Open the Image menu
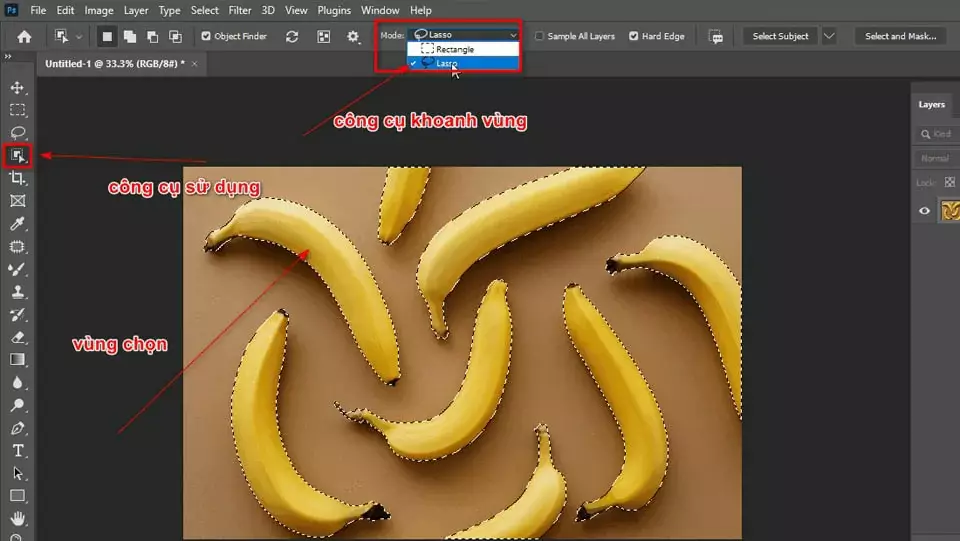Image resolution: width=960 pixels, height=541 pixels. tap(99, 10)
